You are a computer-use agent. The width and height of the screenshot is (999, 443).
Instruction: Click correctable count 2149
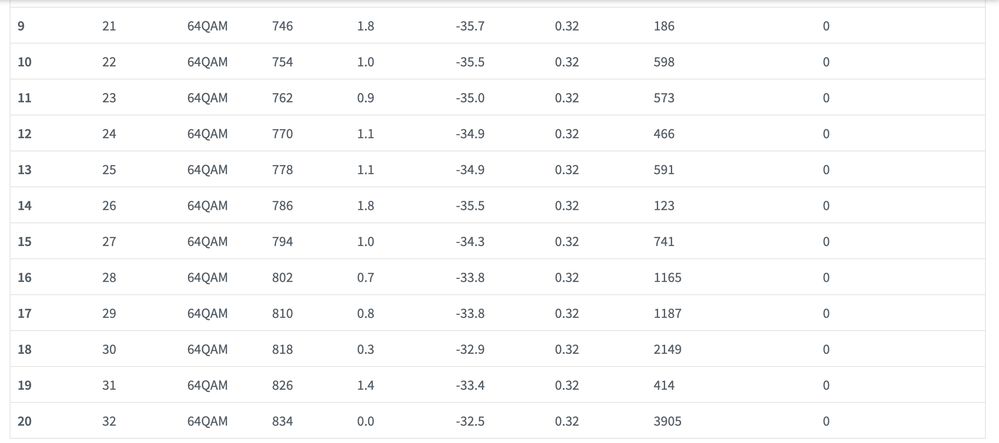click(x=667, y=349)
